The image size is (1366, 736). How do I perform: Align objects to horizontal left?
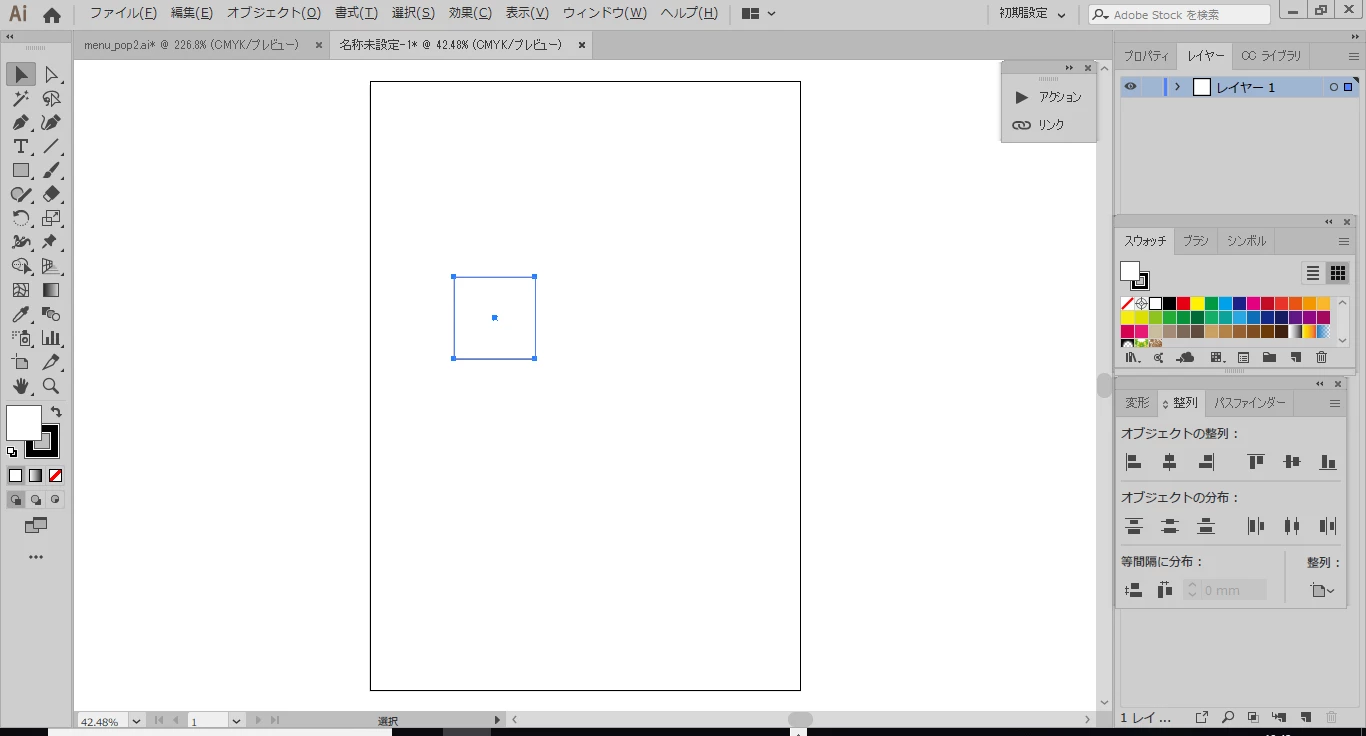1134,462
